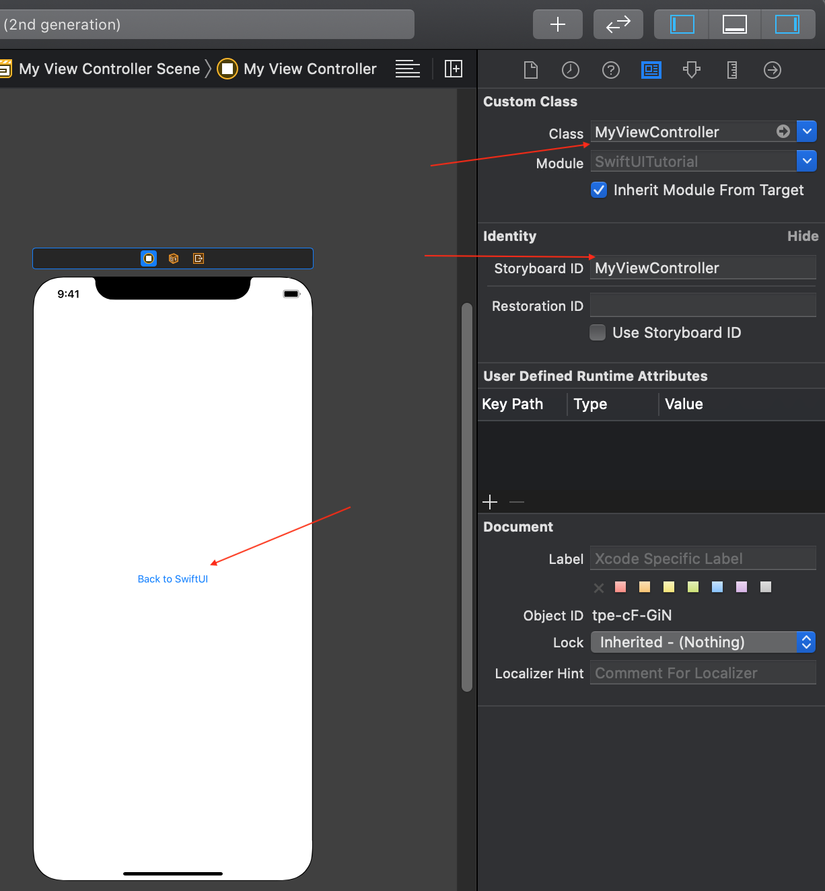Viewport: 825px width, 891px height.
Task: Select My View Controller Scene breadcrumb
Action: [x=109, y=69]
